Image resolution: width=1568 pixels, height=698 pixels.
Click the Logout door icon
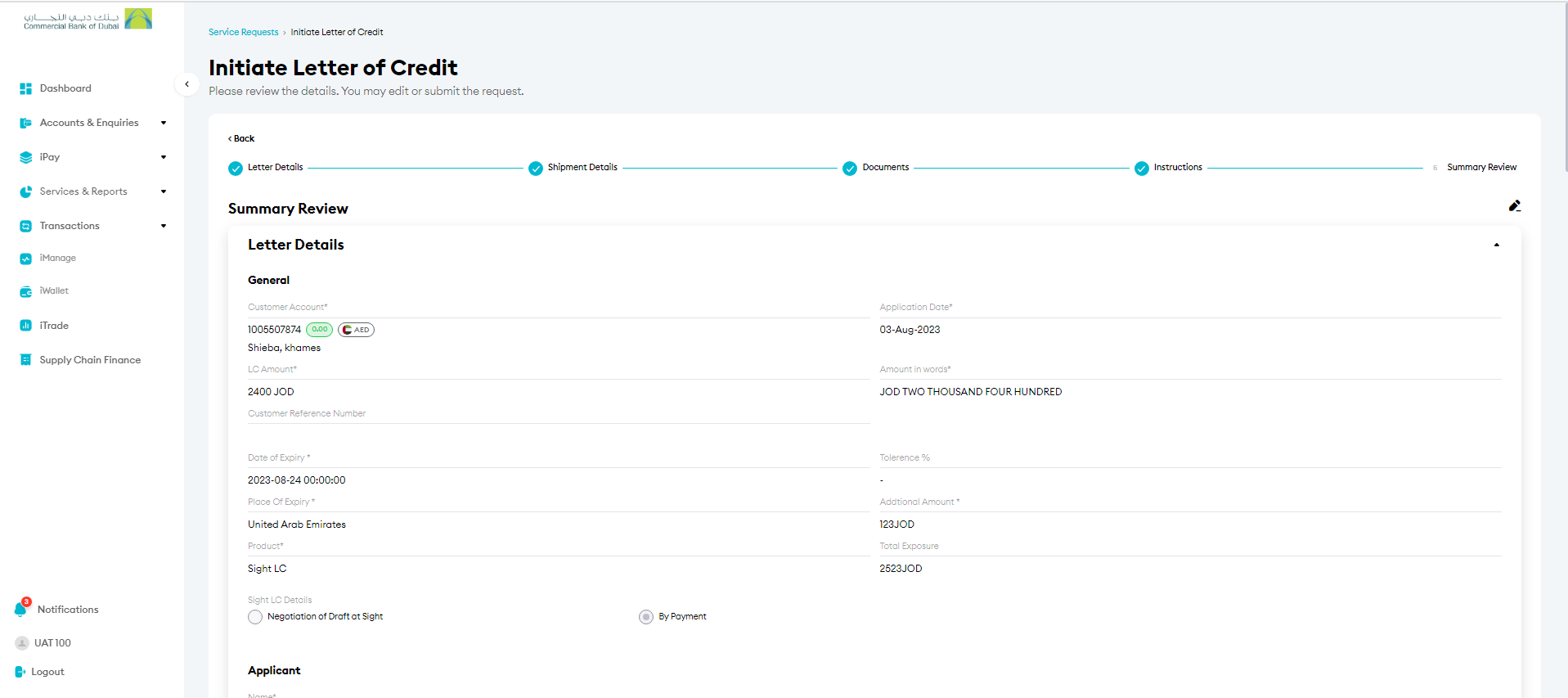point(20,672)
